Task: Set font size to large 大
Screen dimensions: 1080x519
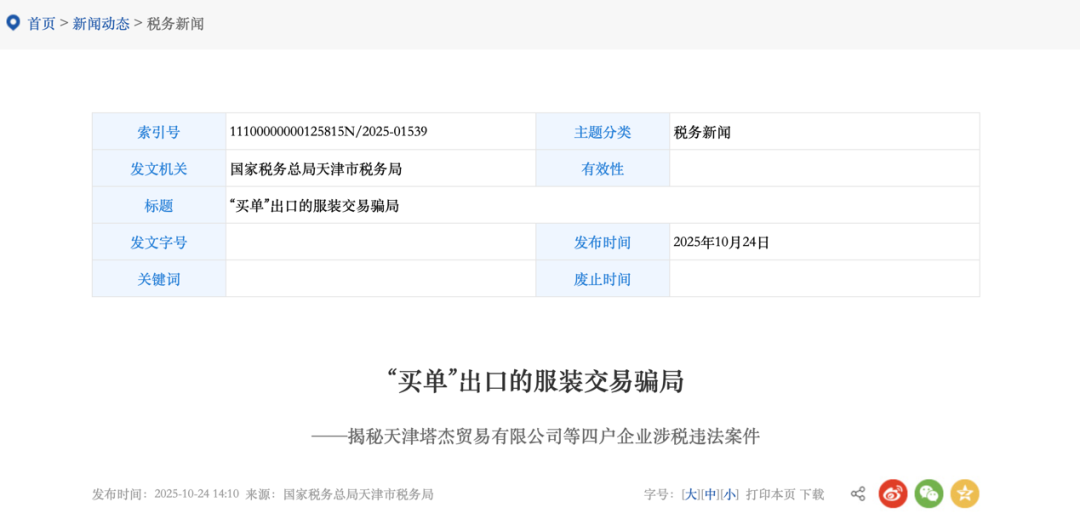Action: tap(691, 494)
